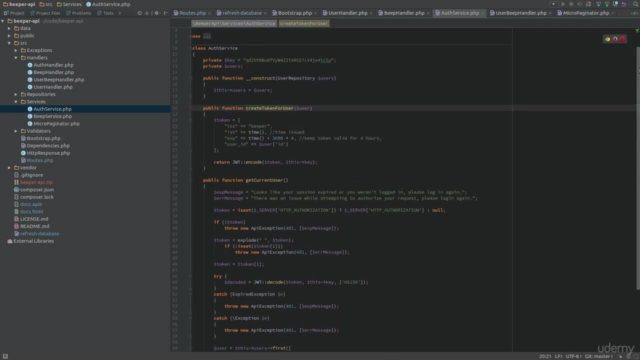This screenshot has width=640, height=360.
Task: Collapse the Services folder
Action: [x=16, y=102]
